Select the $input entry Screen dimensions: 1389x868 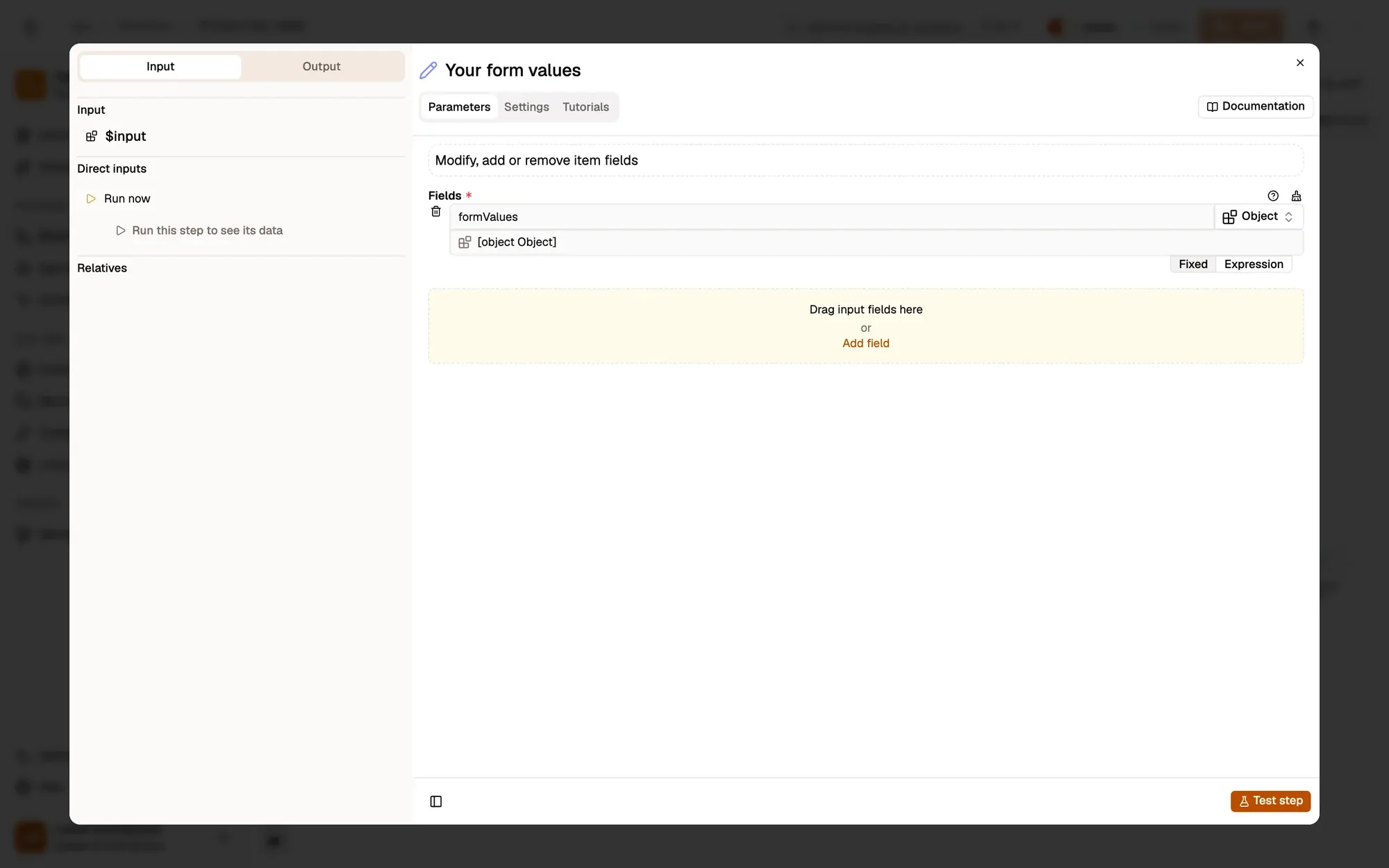pos(126,136)
